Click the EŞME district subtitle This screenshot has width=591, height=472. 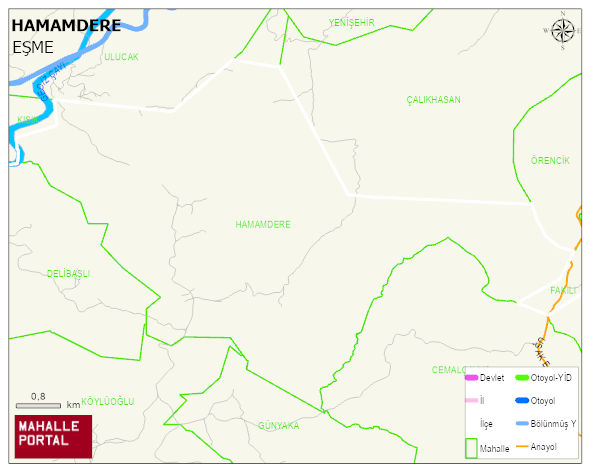coord(33,48)
